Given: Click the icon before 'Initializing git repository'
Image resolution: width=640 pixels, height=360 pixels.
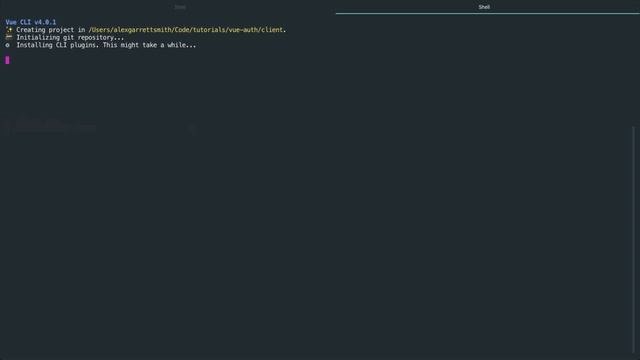Looking at the screenshot, I should click(x=9, y=37).
